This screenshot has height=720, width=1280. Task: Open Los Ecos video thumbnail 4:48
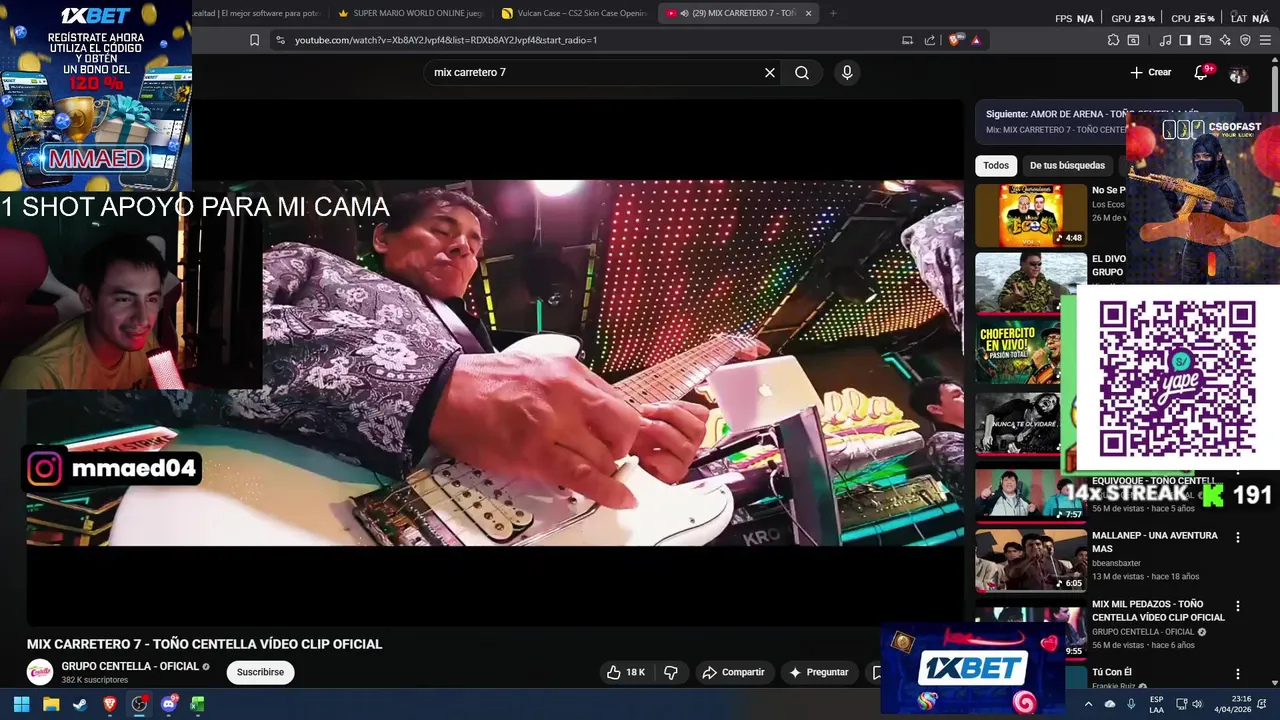click(1031, 215)
